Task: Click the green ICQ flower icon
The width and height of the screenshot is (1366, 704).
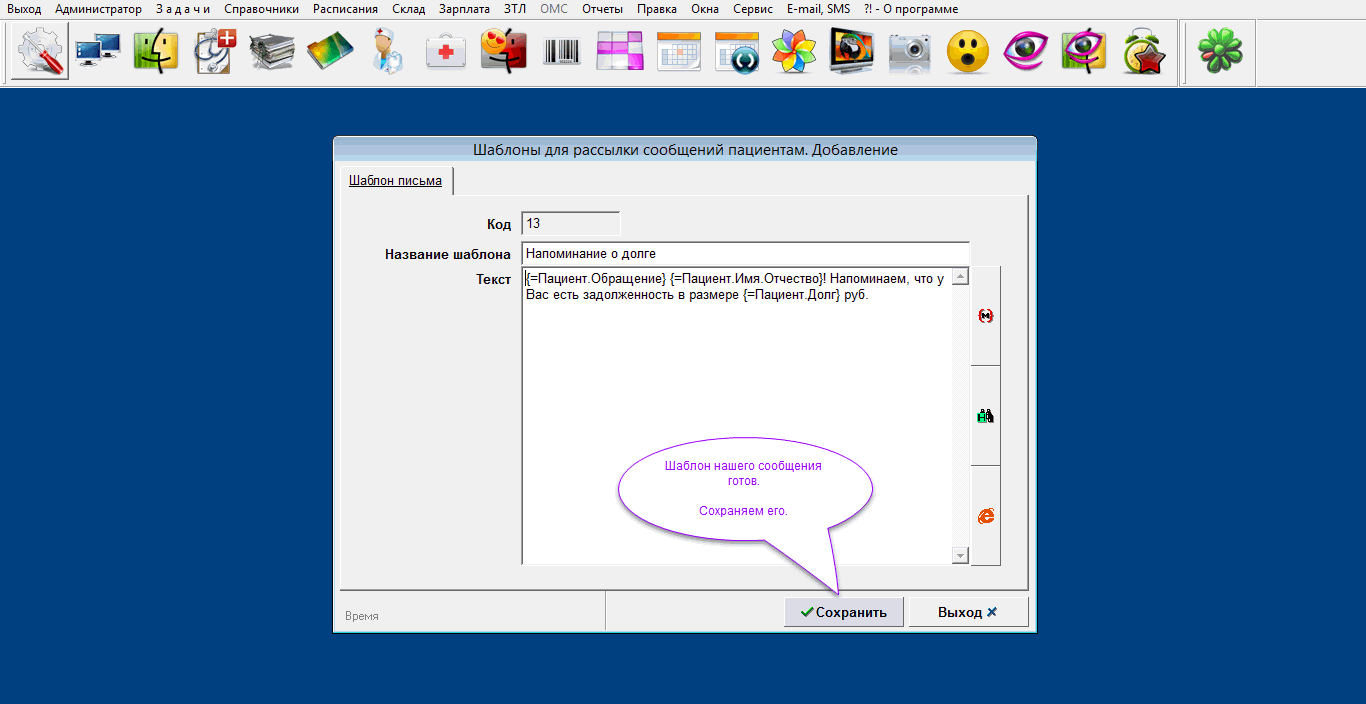Action: click(1220, 51)
